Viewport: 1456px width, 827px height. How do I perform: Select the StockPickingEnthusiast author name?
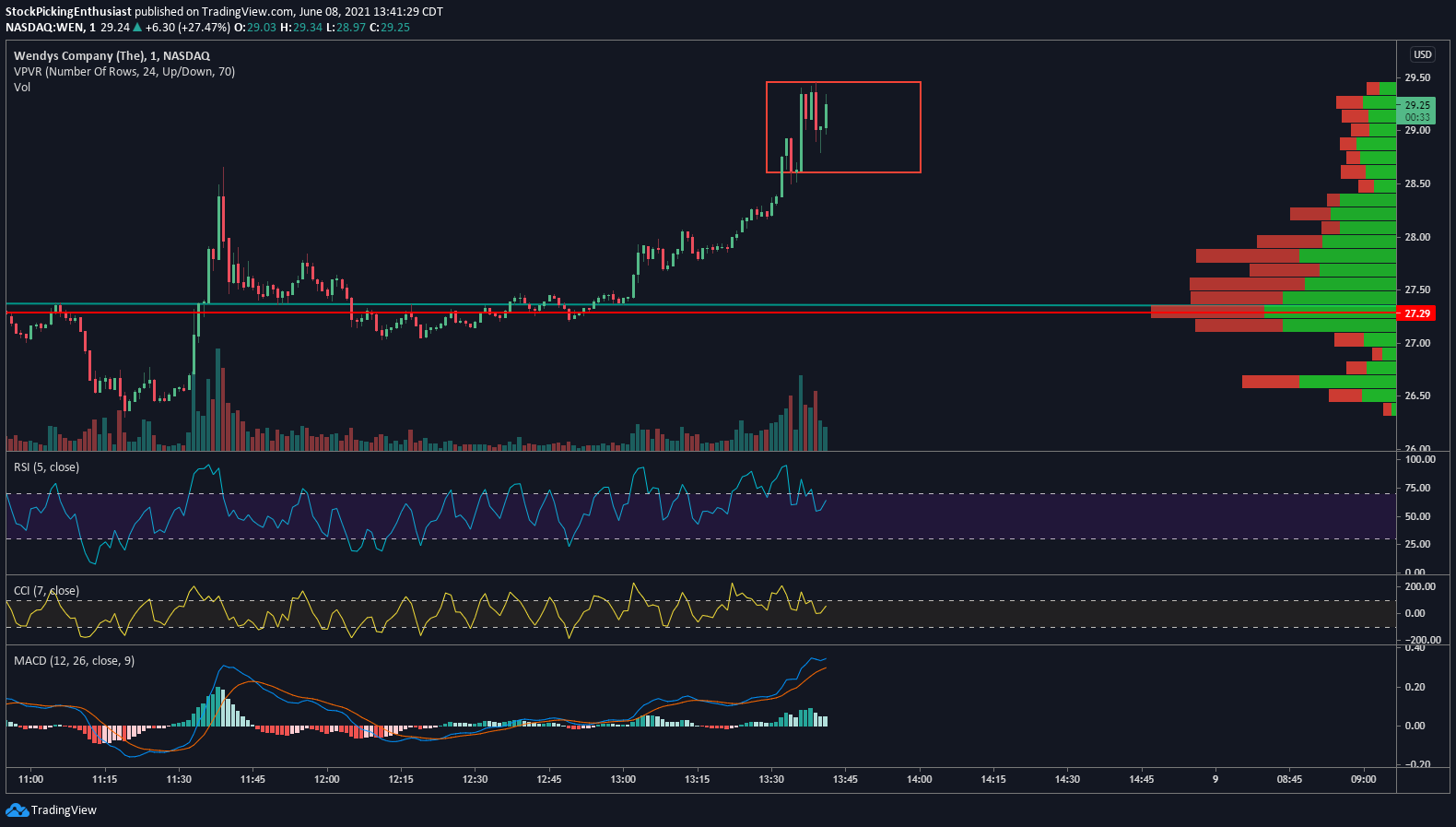click(x=68, y=12)
